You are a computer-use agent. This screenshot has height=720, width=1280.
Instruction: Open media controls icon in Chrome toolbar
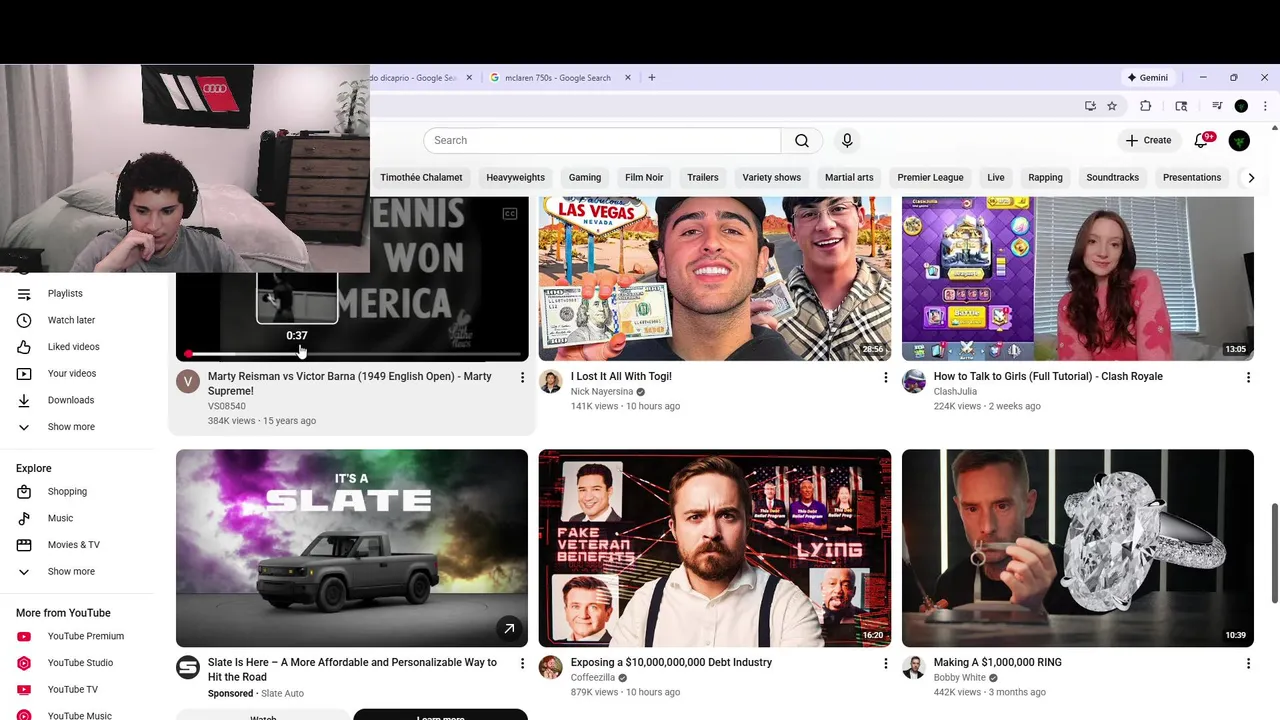[1217, 106]
